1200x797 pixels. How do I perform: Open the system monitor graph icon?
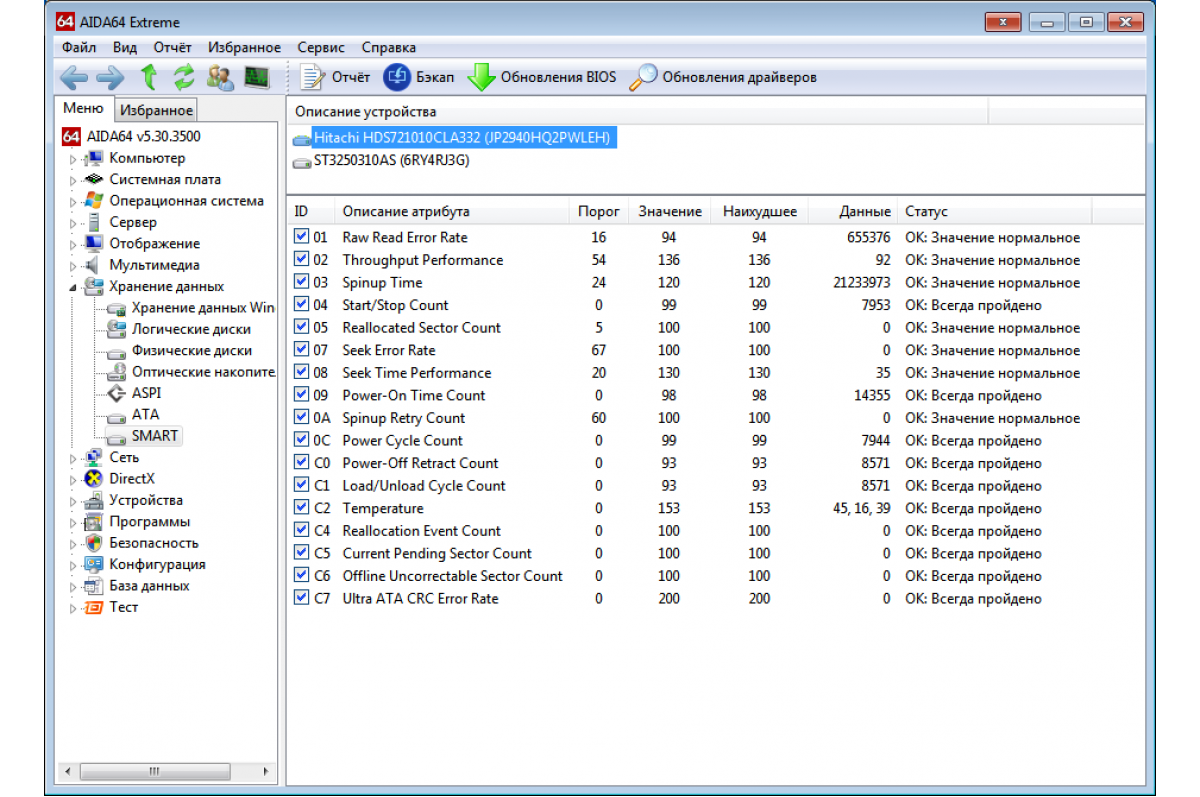click(257, 77)
